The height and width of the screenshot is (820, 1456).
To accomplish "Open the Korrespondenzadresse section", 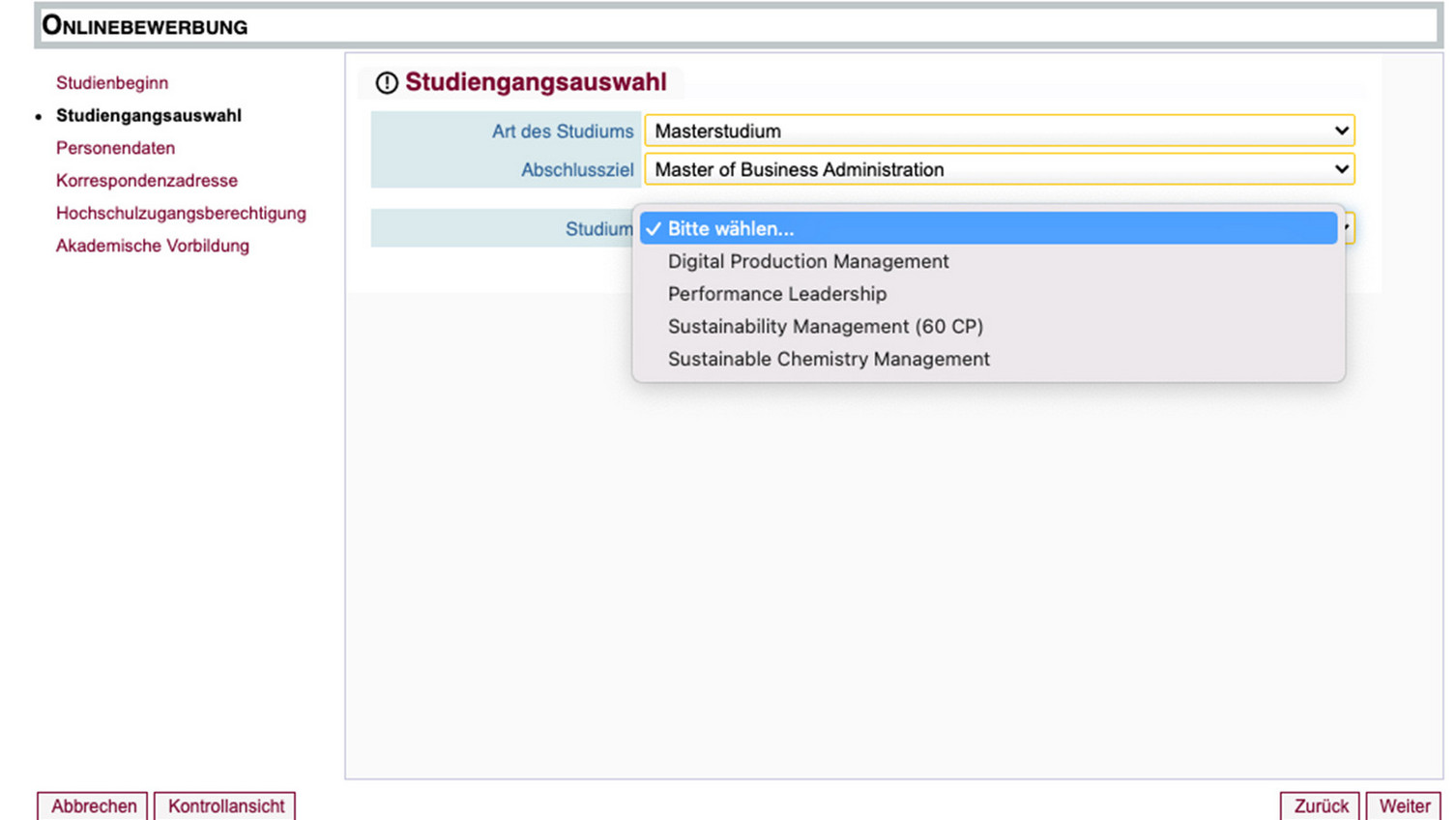I will click(146, 181).
